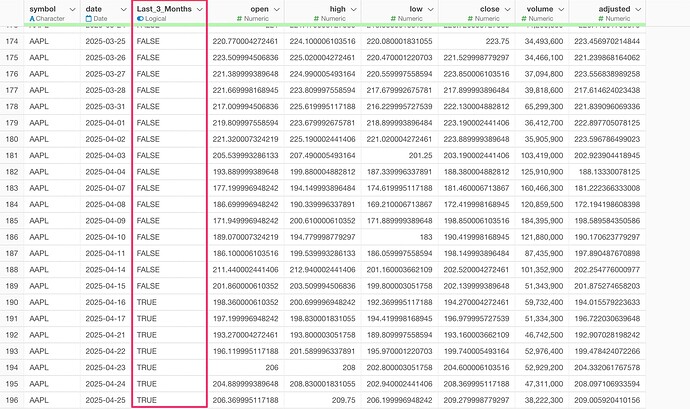Open the symbol column dropdown arrow
The image size is (690, 409).
tap(73, 9)
